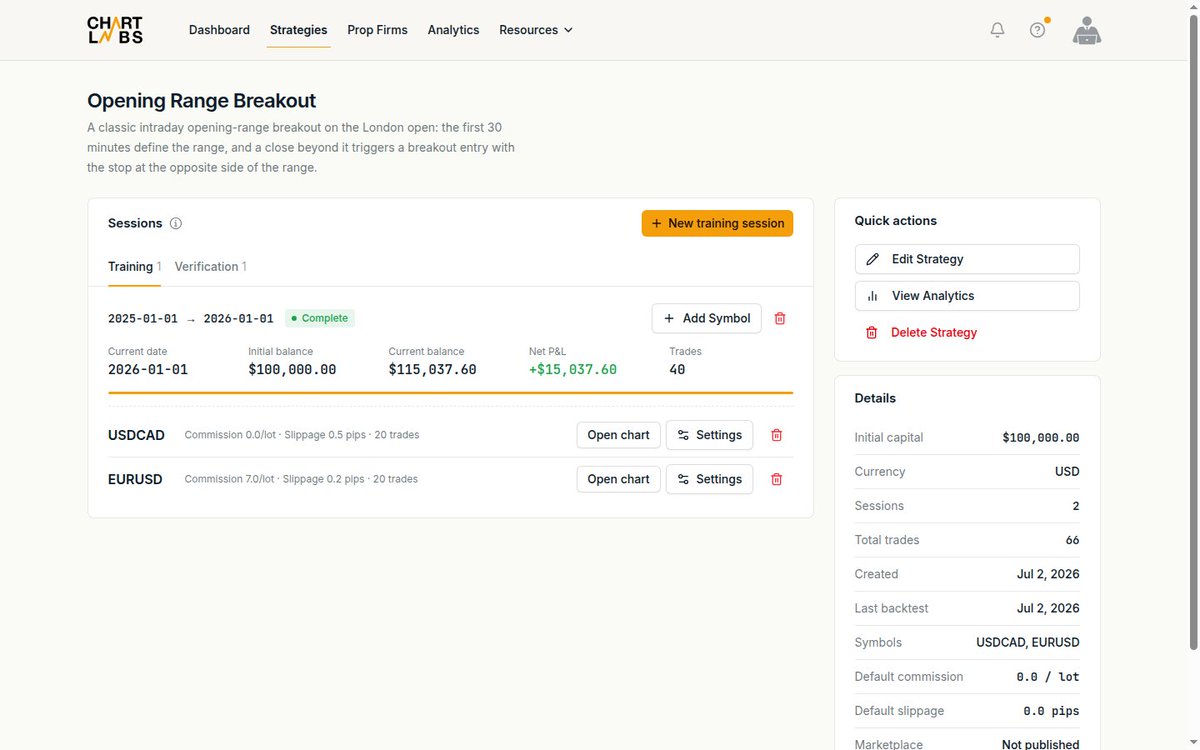Click the USDCAD symbol name

(136, 435)
